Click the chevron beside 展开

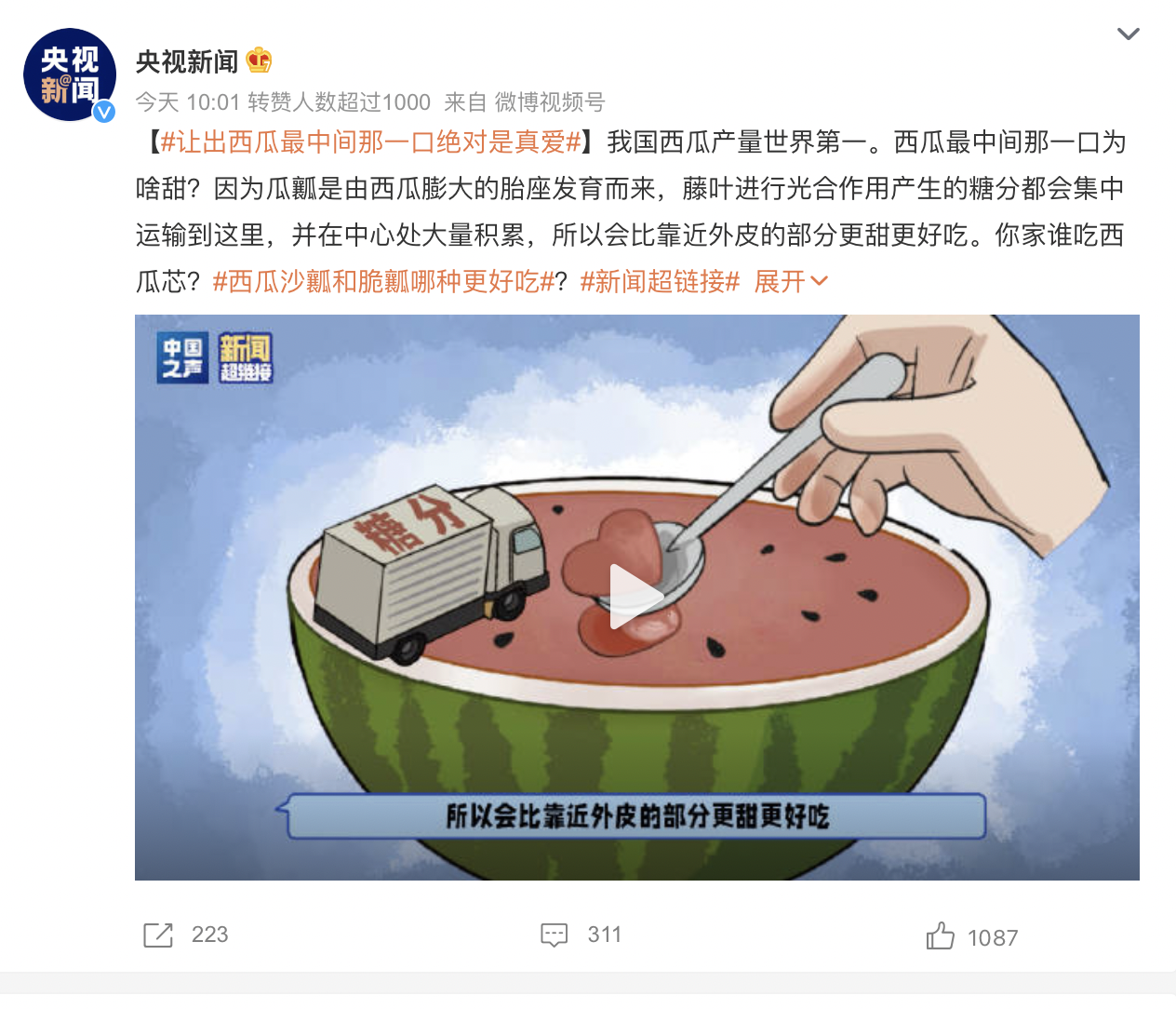pyautogui.click(x=819, y=281)
